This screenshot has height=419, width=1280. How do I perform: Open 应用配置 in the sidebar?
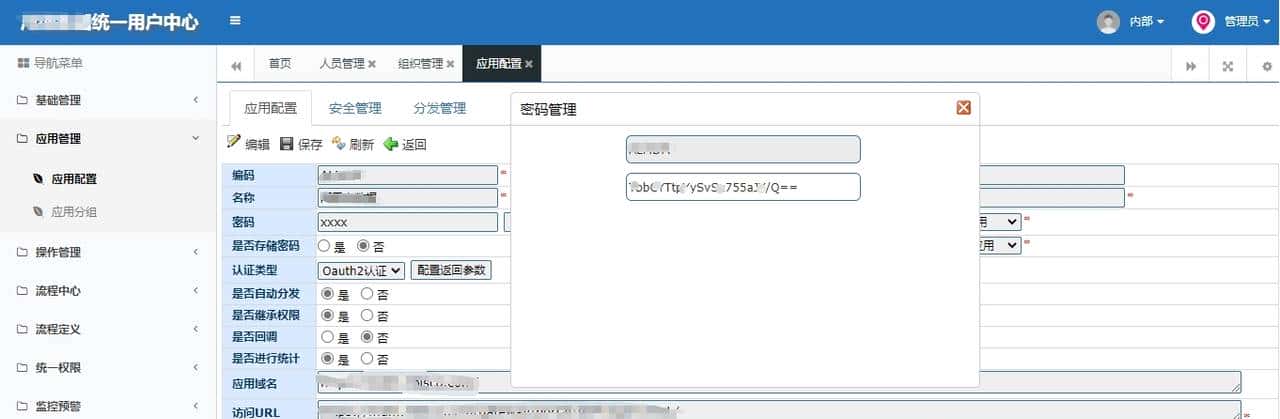click(74, 179)
